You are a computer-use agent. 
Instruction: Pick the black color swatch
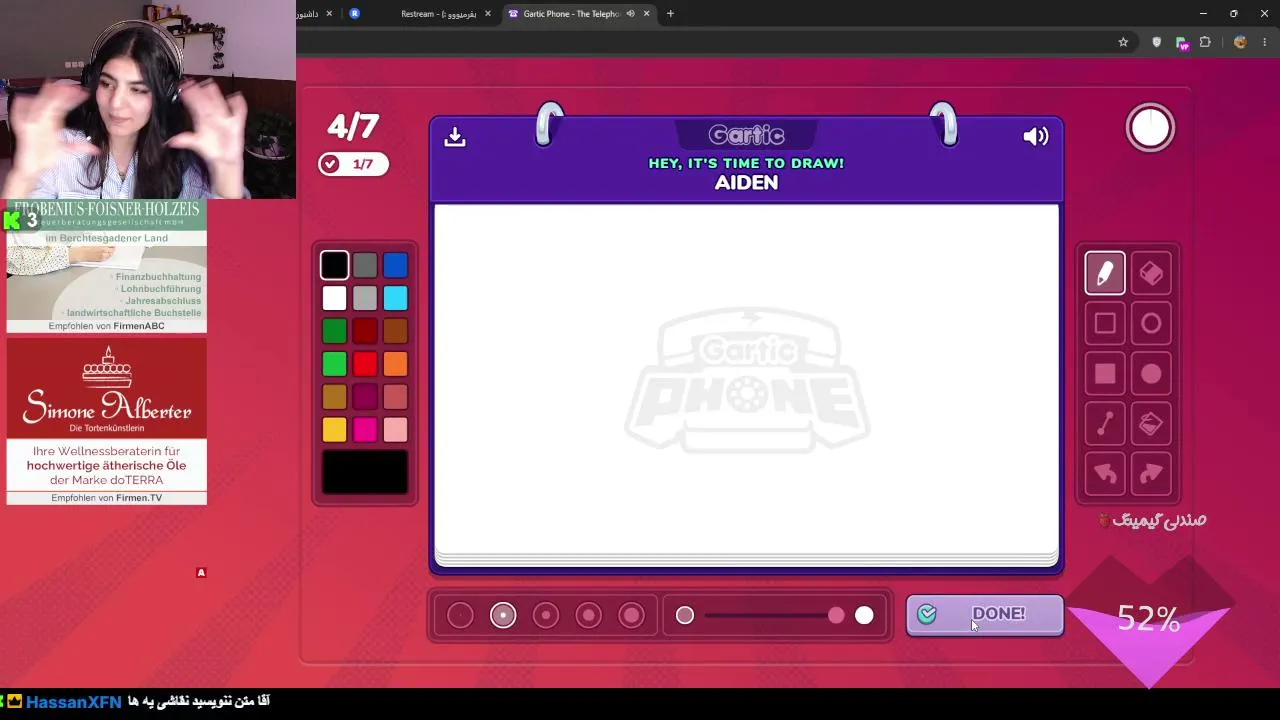(x=335, y=265)
